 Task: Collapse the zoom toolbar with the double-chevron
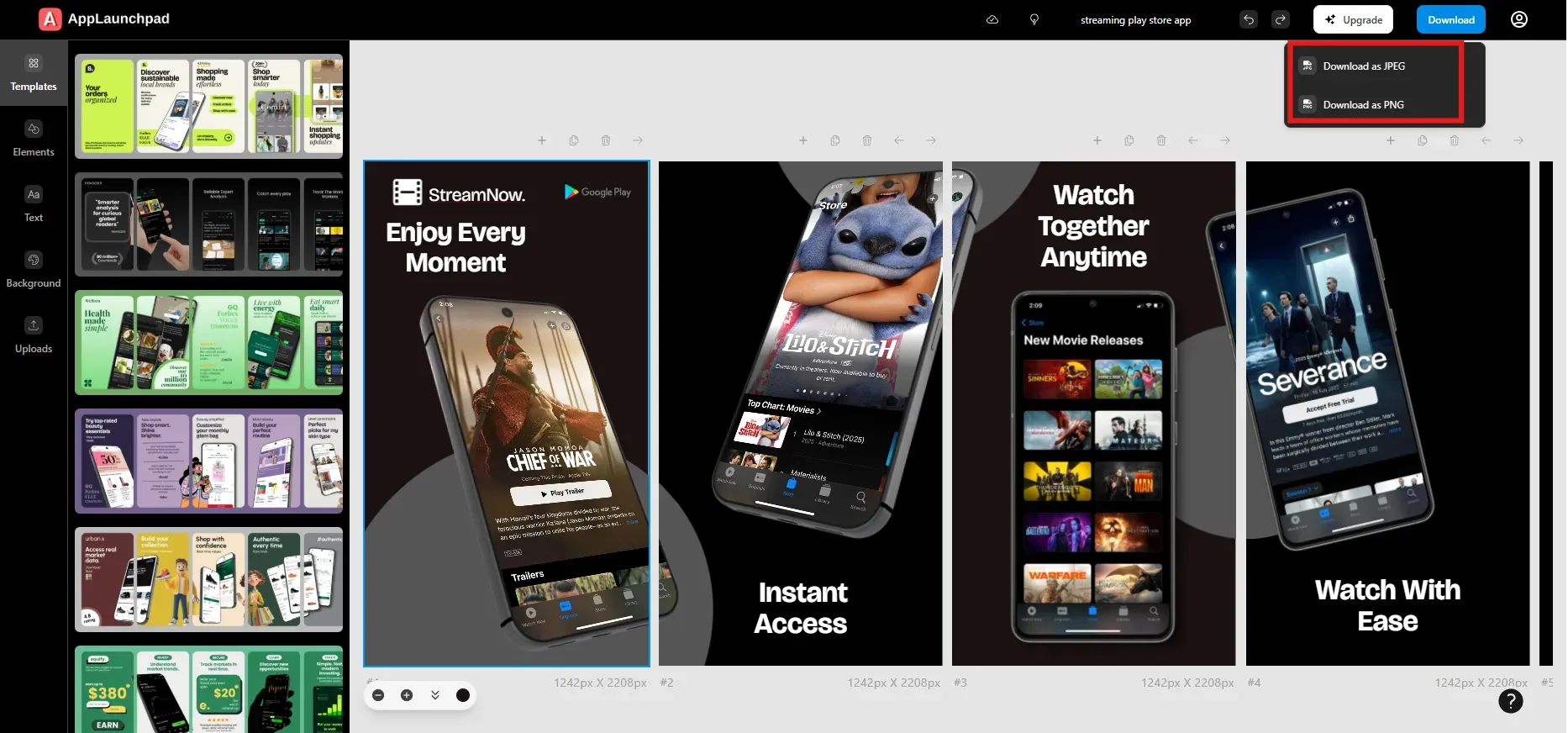pos(435,695)
